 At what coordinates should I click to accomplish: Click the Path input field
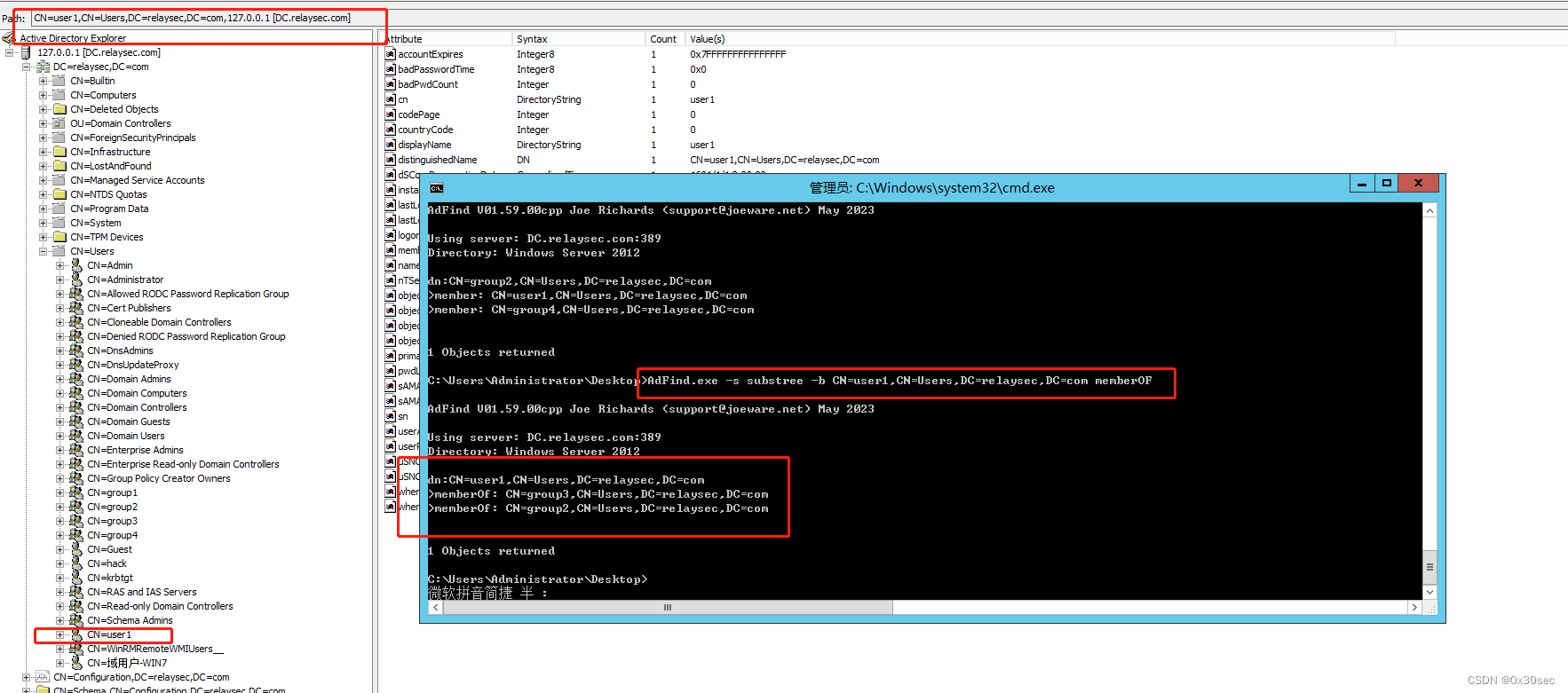pyautogui.click(x=799, y=18)
